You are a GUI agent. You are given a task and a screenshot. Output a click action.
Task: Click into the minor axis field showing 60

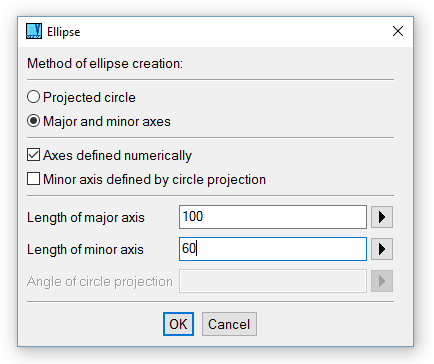(x=273, y=249)
